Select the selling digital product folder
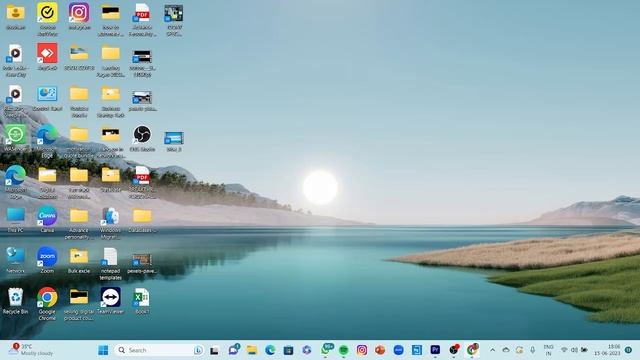This screenshot has width=640, height=360. pos(79,297)
